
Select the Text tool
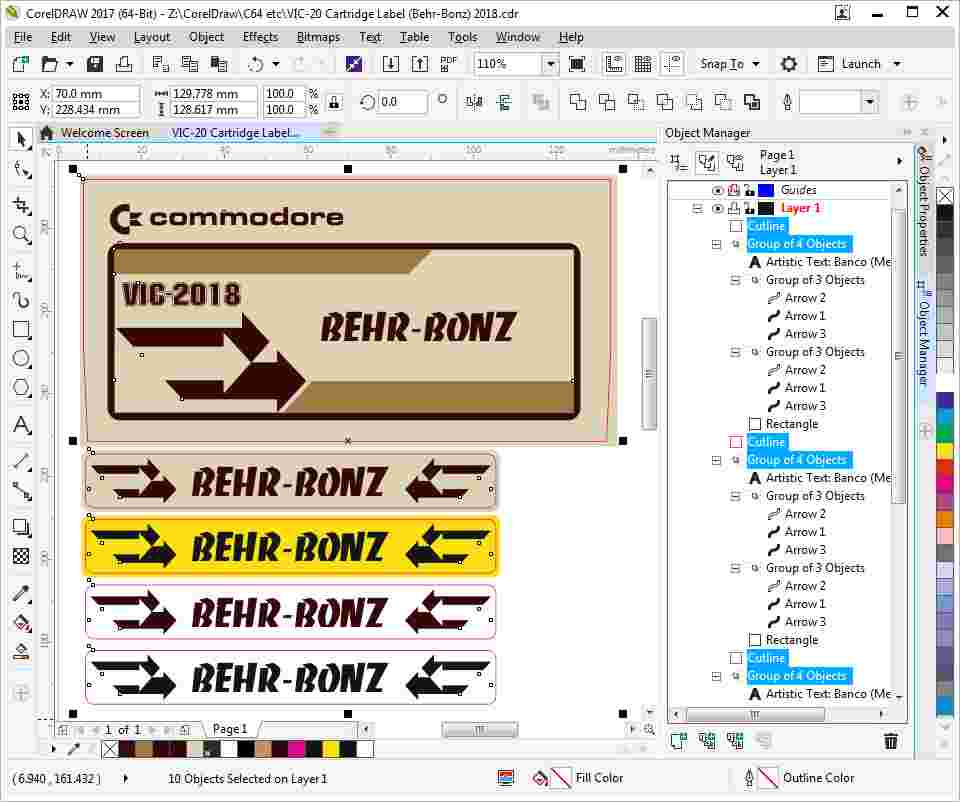pyautogui.click(x=21, y=424)
